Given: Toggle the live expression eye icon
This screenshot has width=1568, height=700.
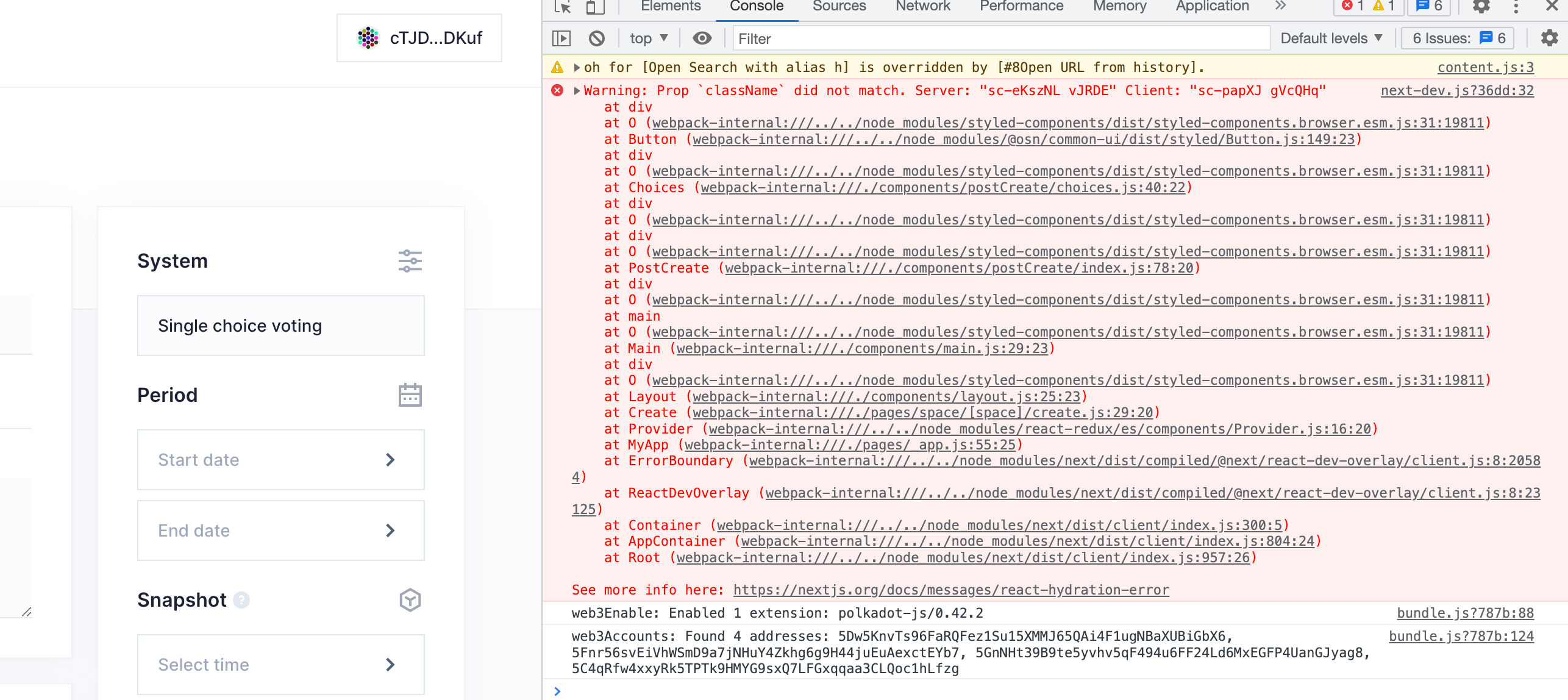Looking at the screenshot, I should [702, 38].
